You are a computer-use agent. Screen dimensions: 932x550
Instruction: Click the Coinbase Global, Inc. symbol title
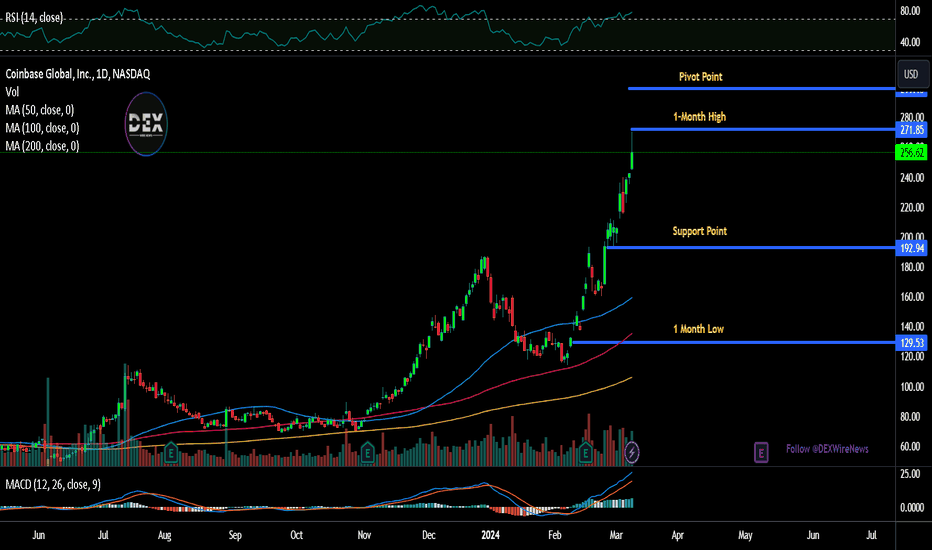[78, 74]
